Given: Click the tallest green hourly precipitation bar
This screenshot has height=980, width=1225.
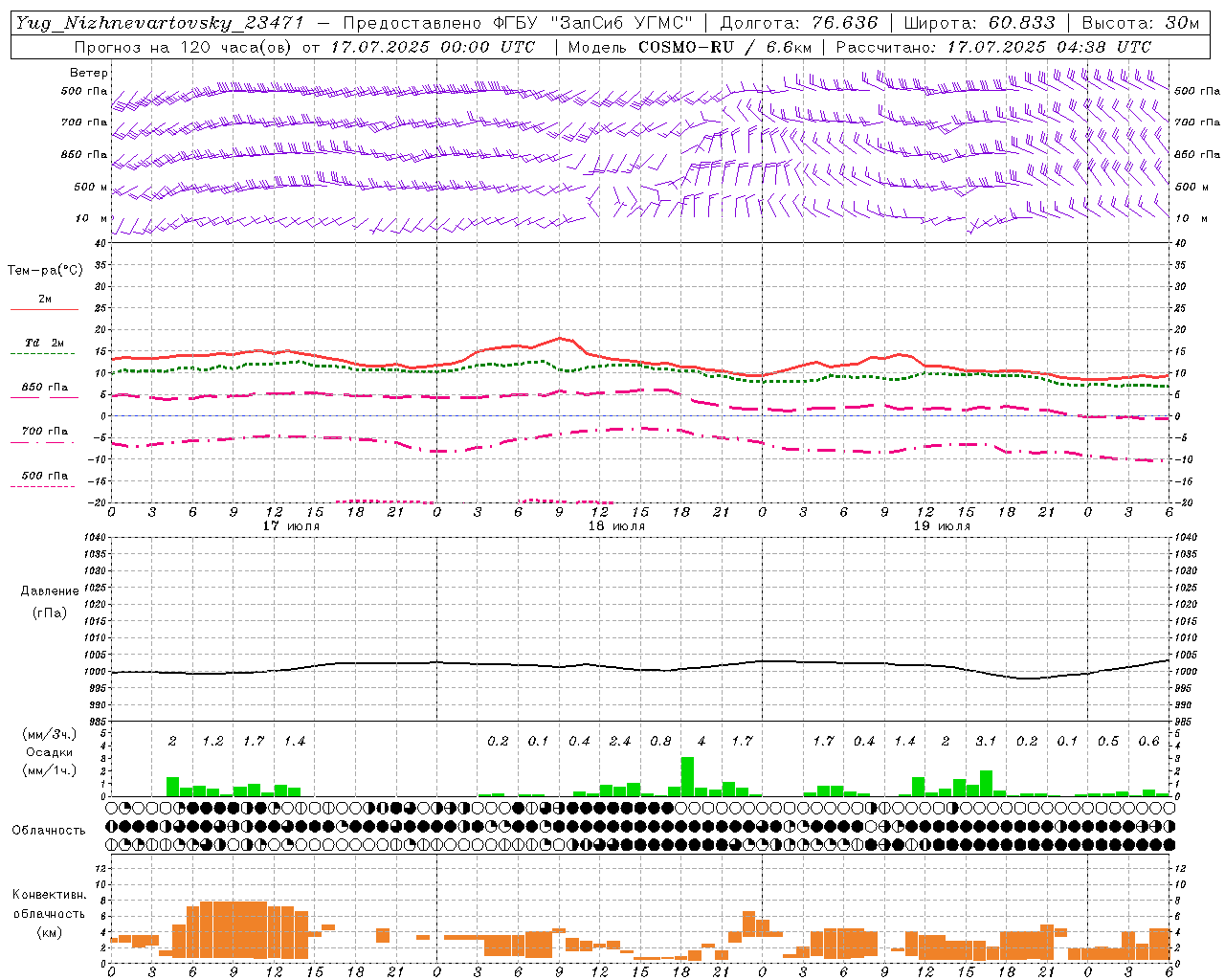Looking at the screenshot, I should click(687, 777).
